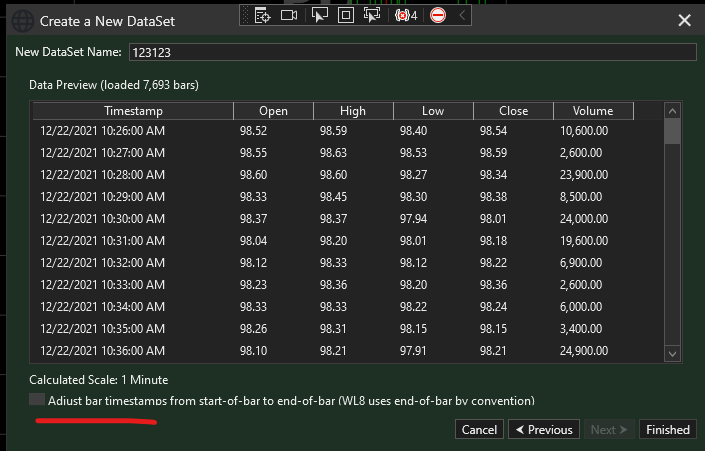Click the low price 97.91 in last row
This screenshot has width=705, height=451.
point(413,351)
